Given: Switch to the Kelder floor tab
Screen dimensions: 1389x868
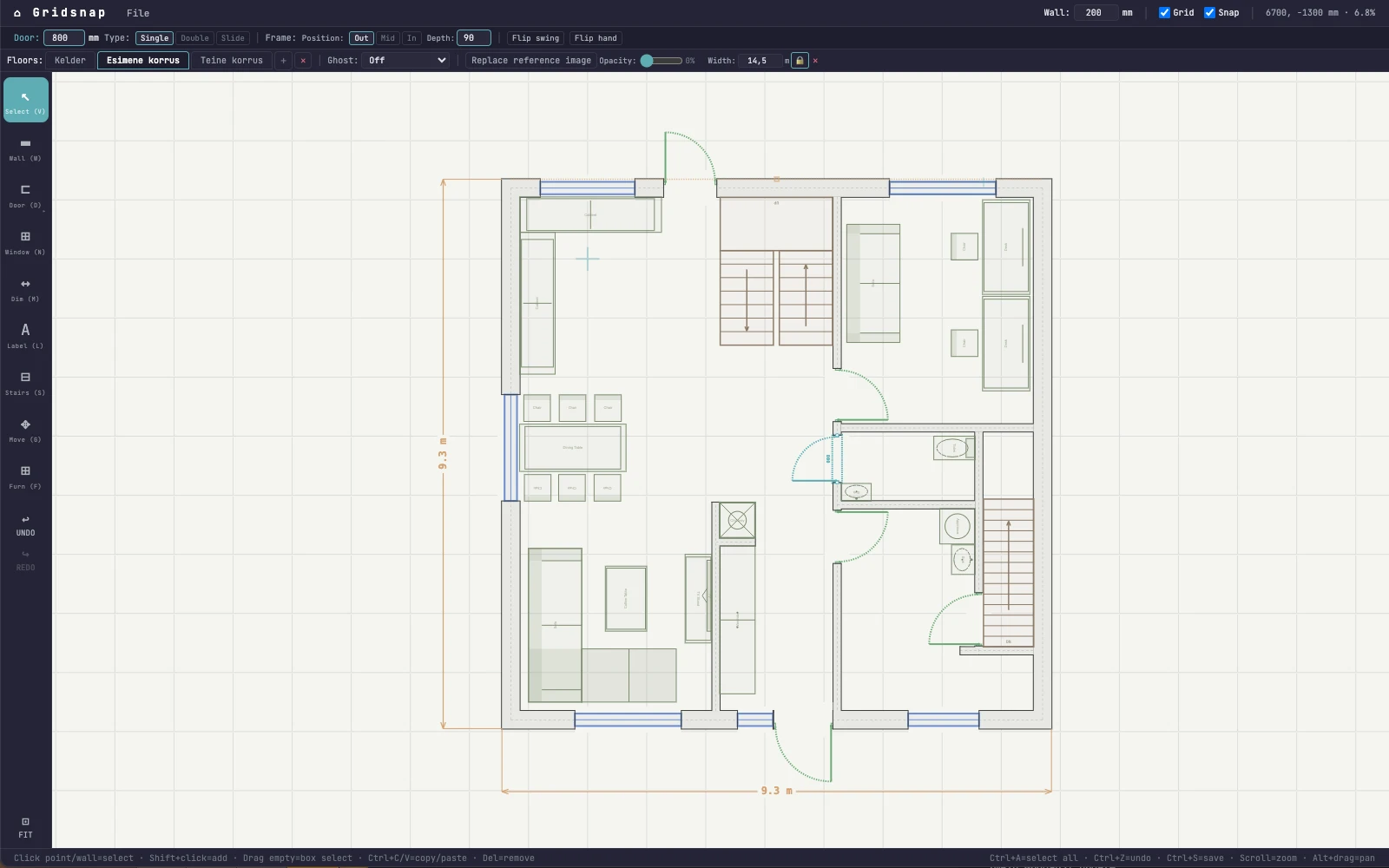Looking at the screenshot, I should pyautogui.click(x=69, y=60).
